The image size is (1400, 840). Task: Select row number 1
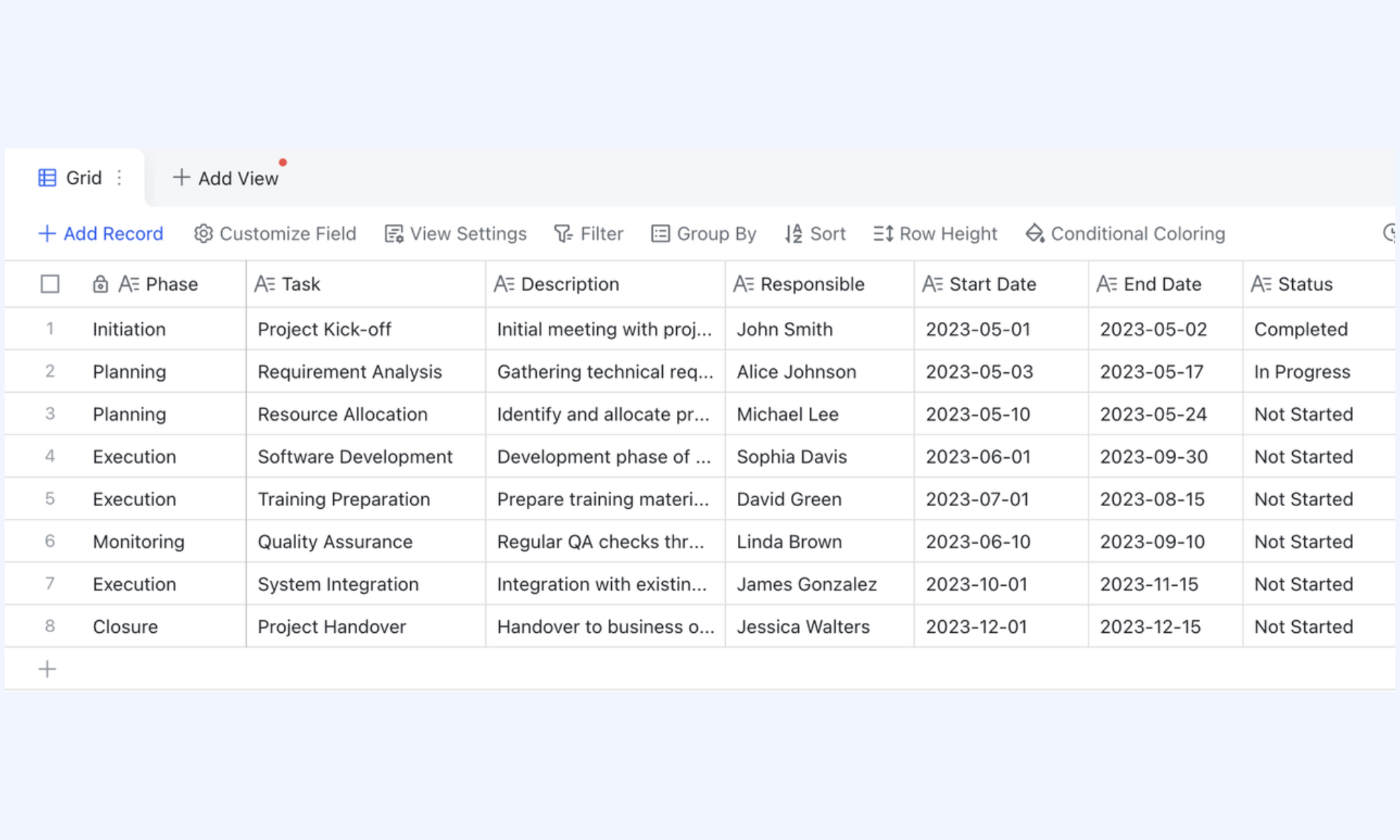(50, 328)
